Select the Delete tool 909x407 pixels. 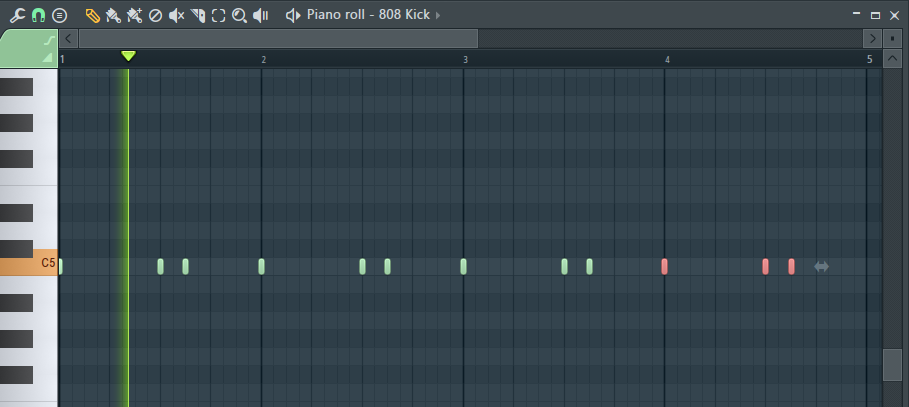155,16
